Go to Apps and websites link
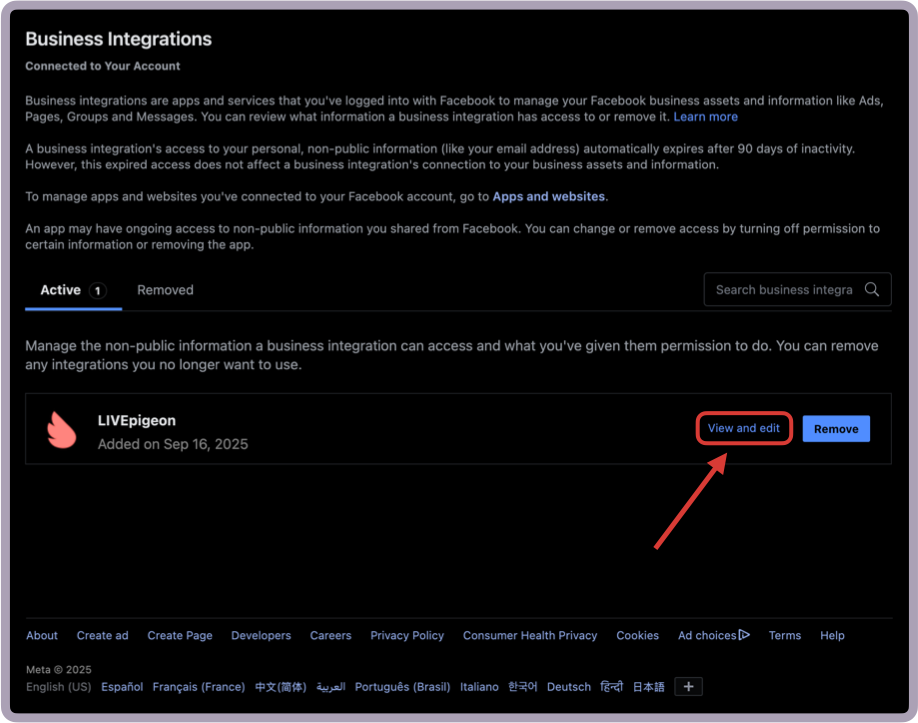 coord(549,196)
